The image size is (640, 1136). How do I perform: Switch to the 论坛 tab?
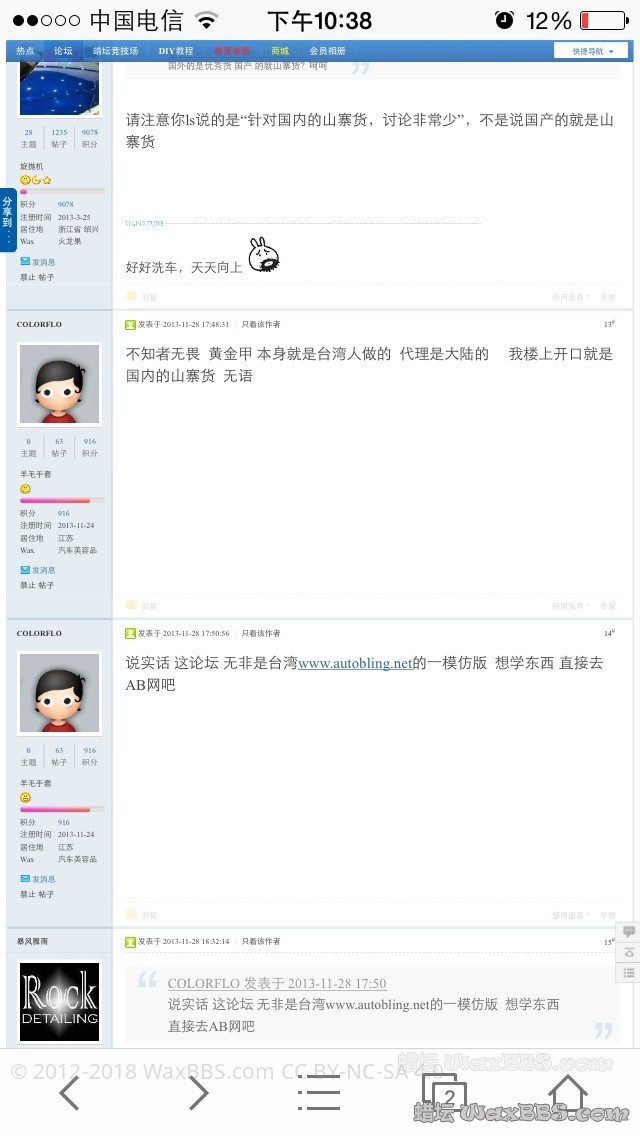[63, 51]
